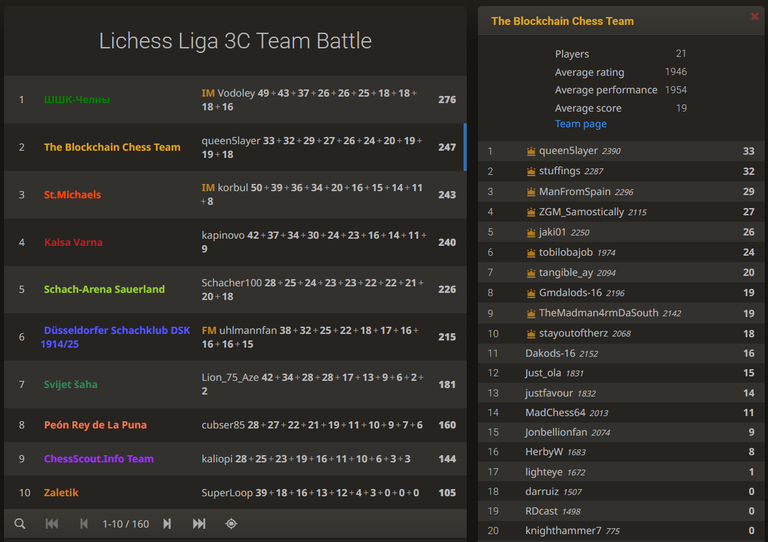Go to previous page of standings
Image resolution: width=768 pixels, height=542 pixels.
point(84,524)
